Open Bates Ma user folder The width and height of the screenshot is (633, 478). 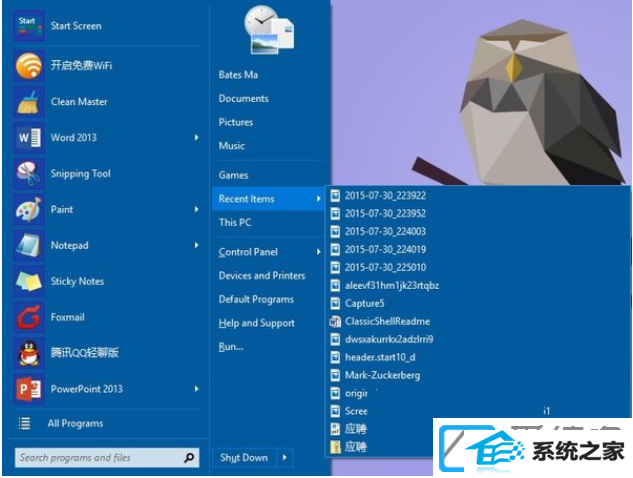238,75
